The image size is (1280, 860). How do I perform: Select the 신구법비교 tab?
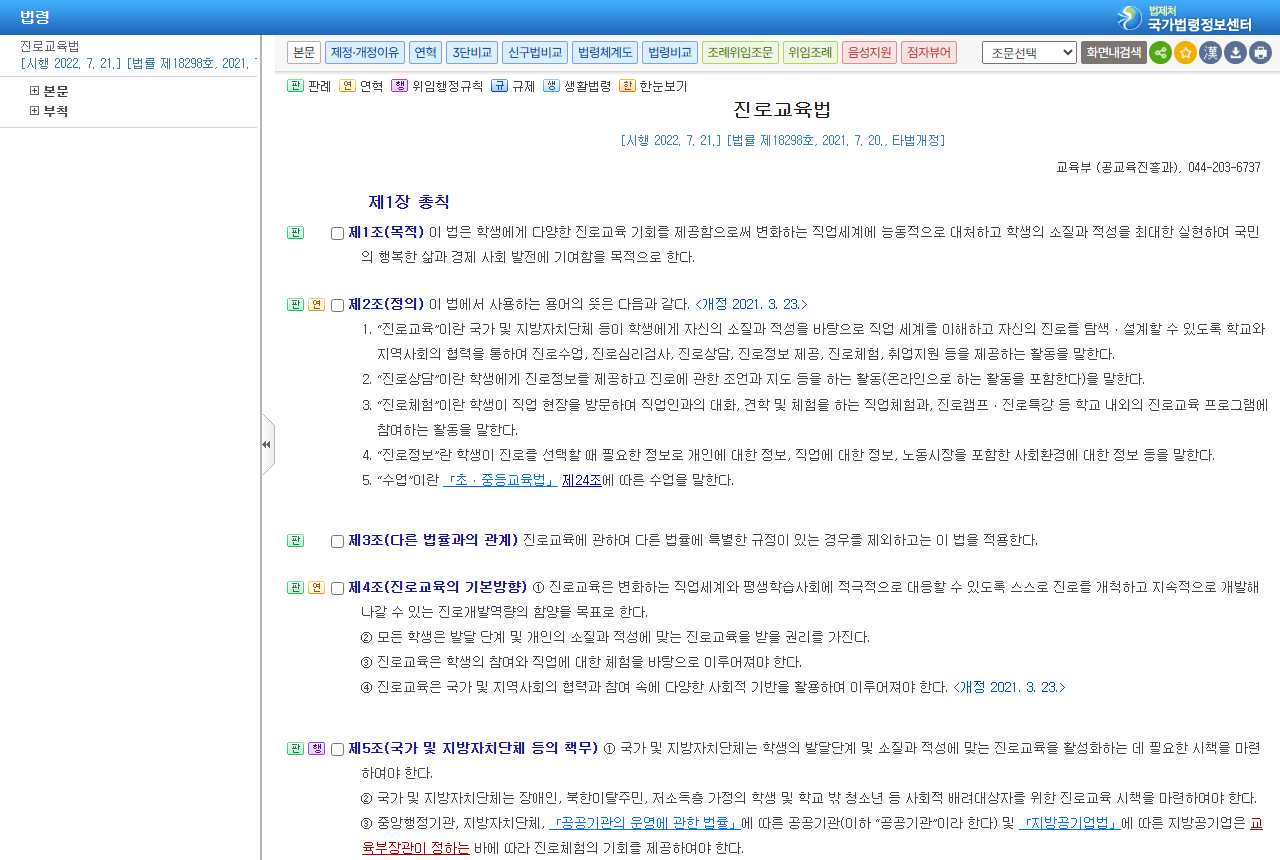pyautogui.click(x=535, y=53)
